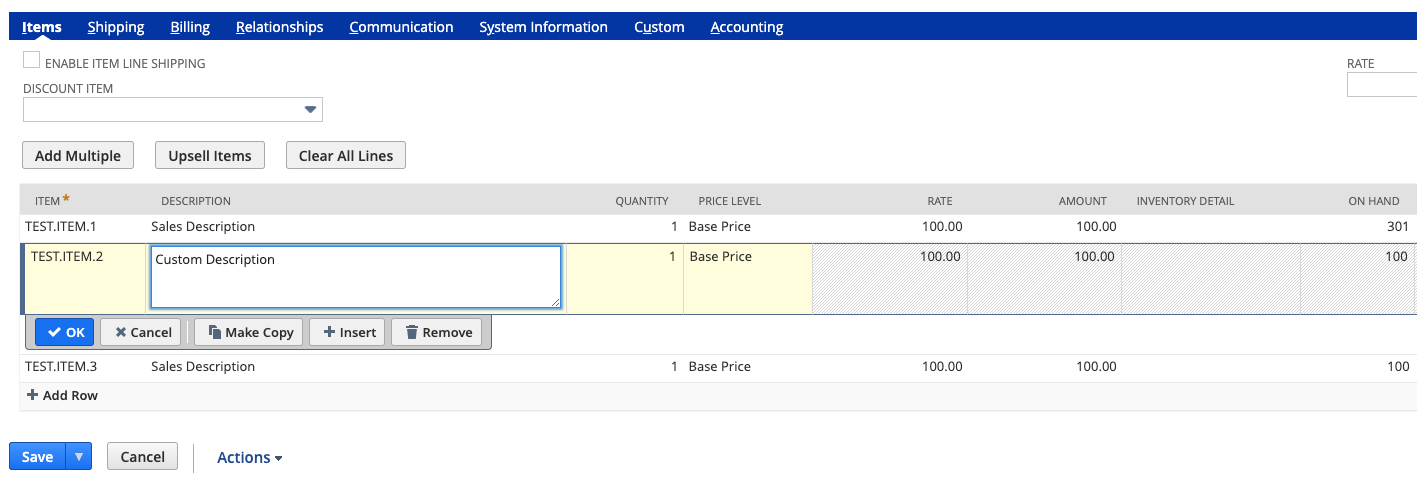
Task: Click the Add Multiple button
Action: (x=78, y=155)
